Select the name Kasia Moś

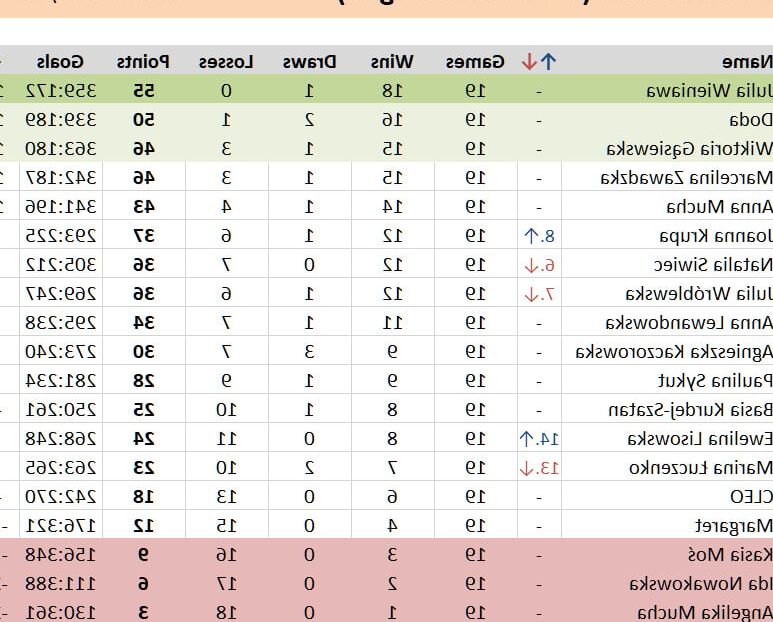tap(731, 555)
